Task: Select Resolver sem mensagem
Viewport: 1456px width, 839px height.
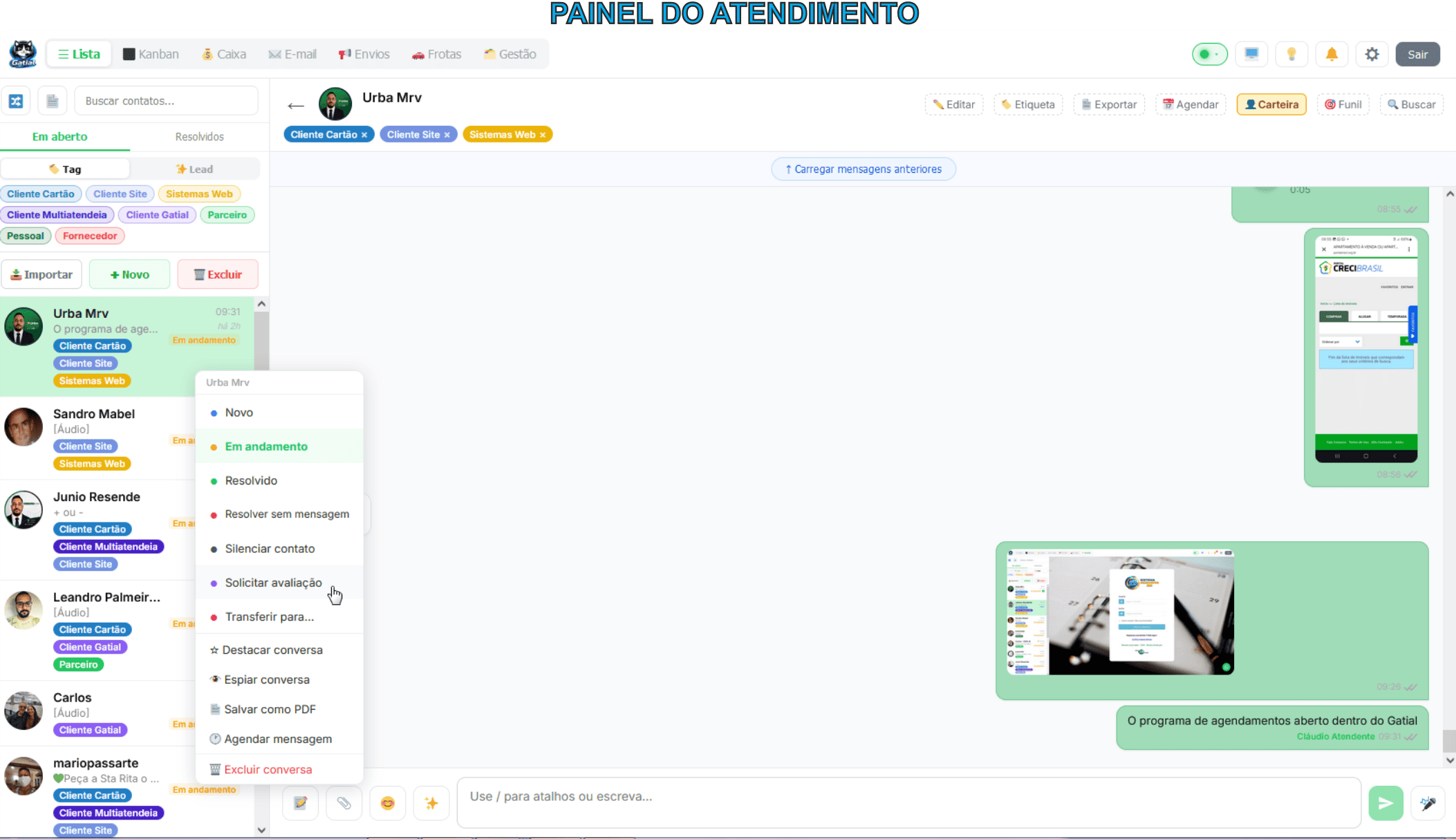Action: 279,514
